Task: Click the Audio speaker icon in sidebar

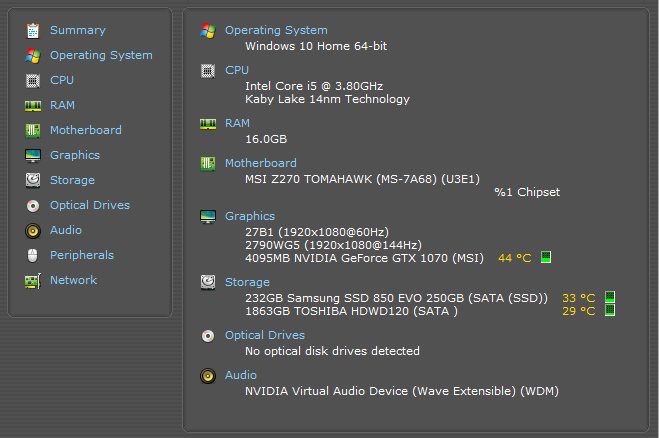Action: 33,230
